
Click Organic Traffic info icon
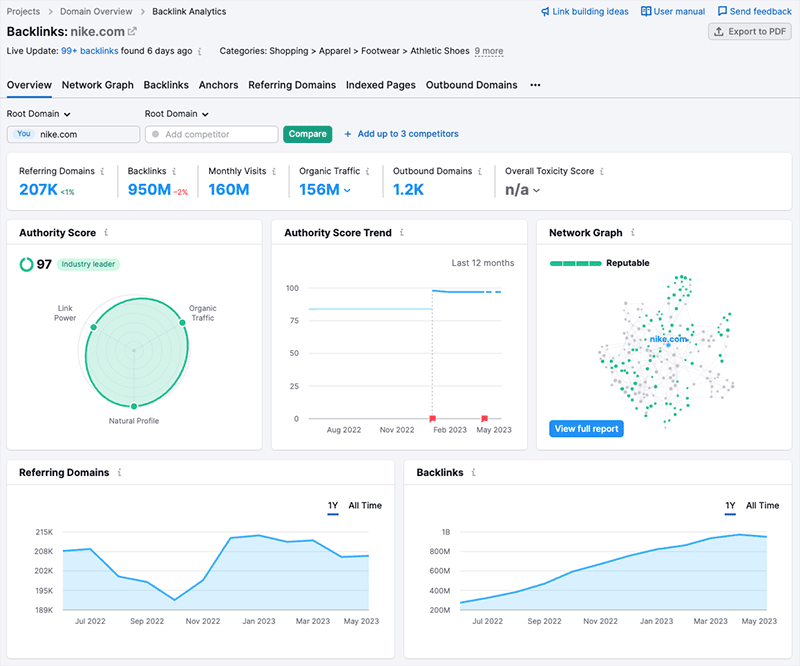click(x=367, y=171)
